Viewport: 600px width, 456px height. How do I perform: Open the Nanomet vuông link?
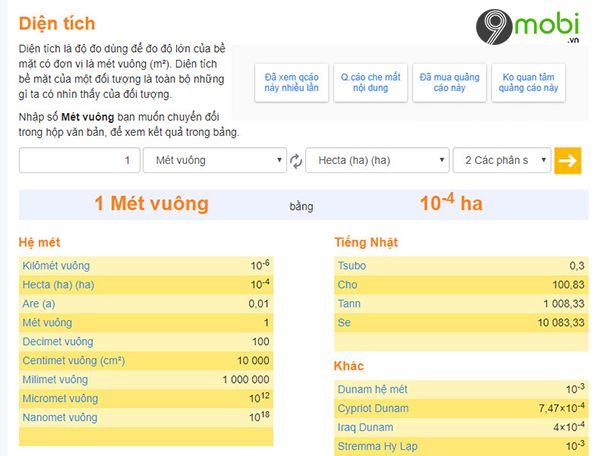coord(60,417)
